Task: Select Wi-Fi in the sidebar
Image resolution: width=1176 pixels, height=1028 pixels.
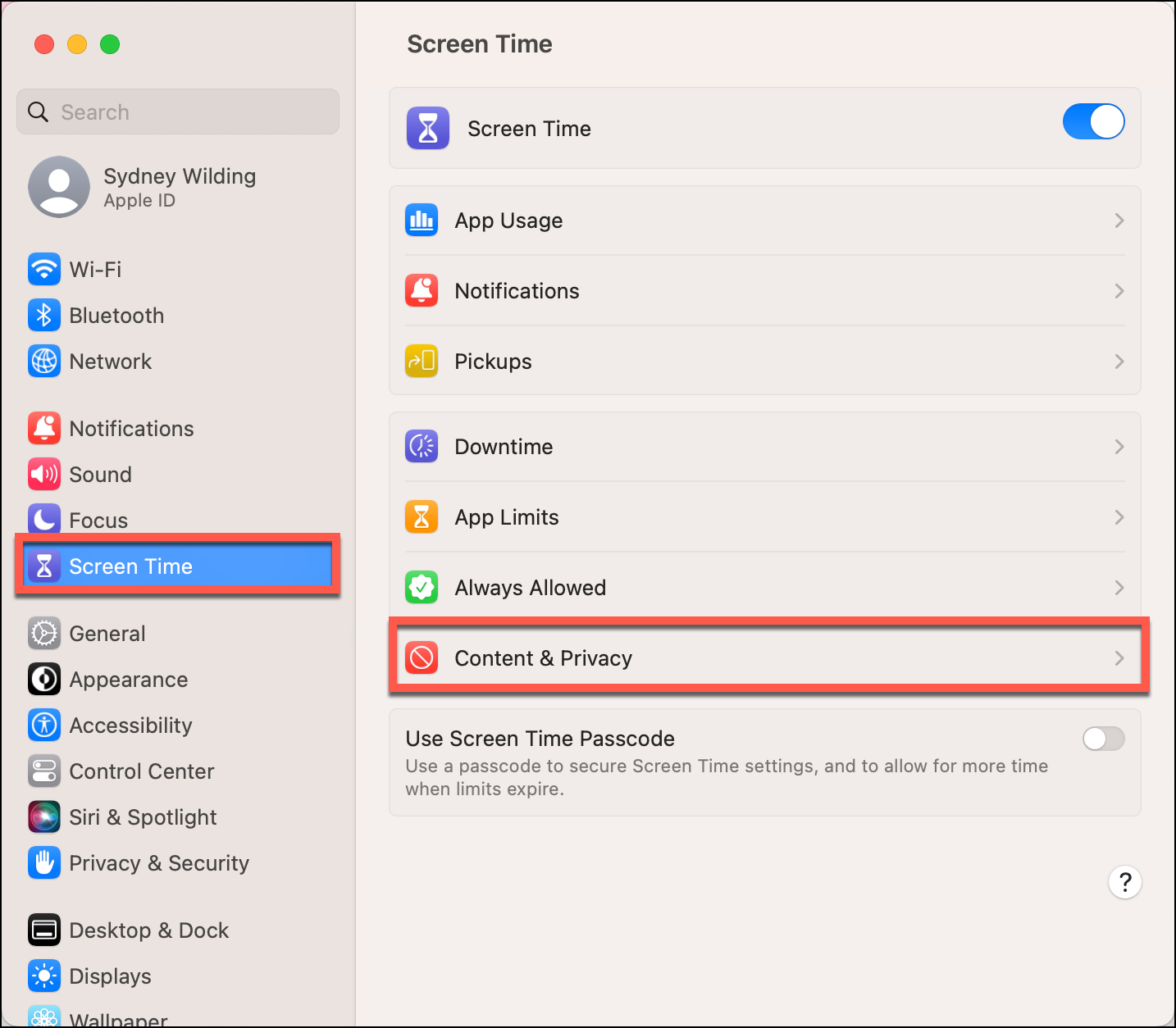Action: click(x=178, y=269)
